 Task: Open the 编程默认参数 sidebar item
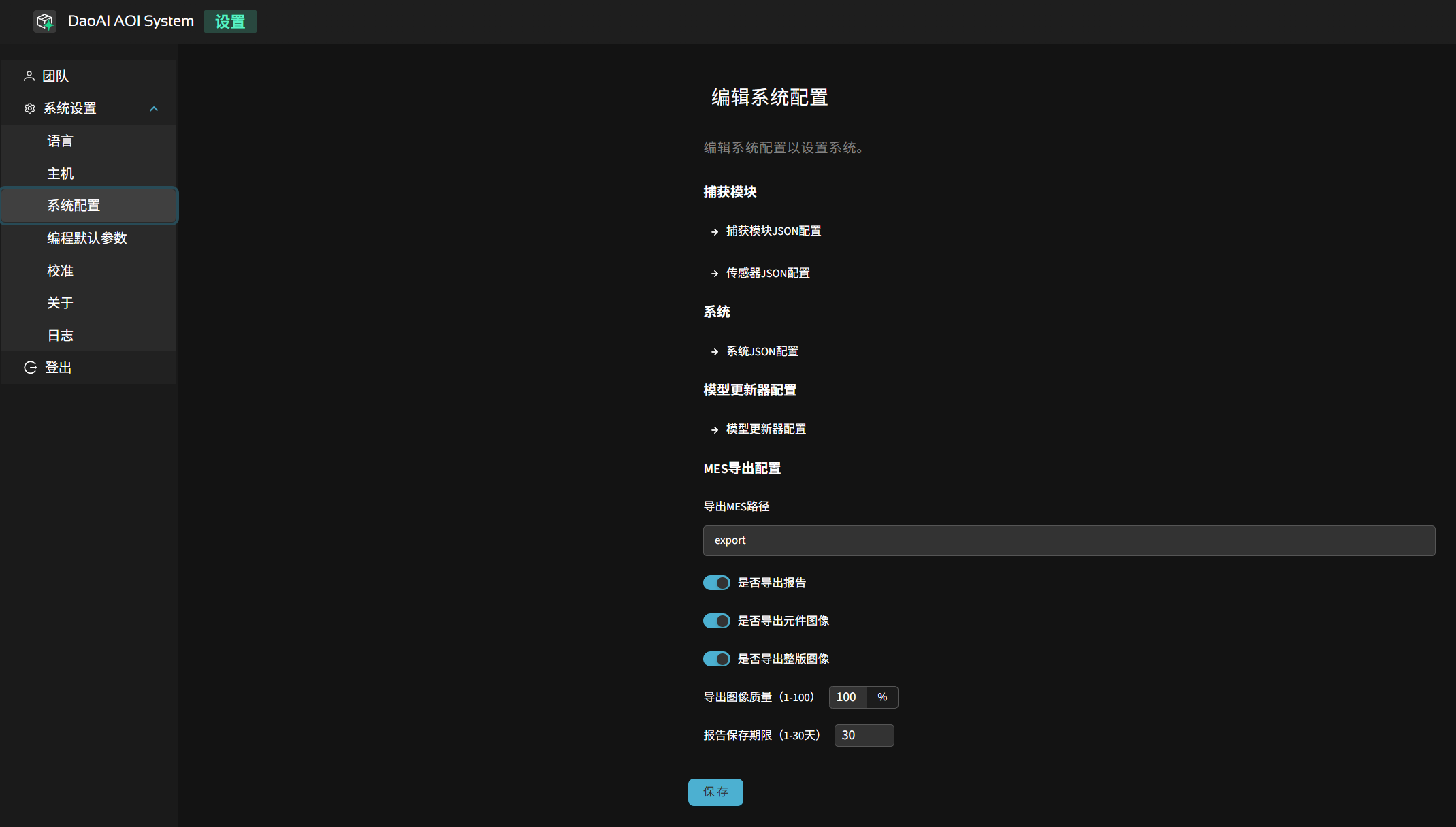87,238
